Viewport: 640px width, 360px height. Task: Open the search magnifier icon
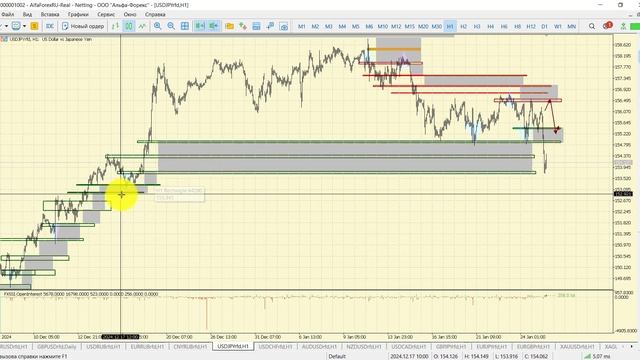(x=592, y=26)
